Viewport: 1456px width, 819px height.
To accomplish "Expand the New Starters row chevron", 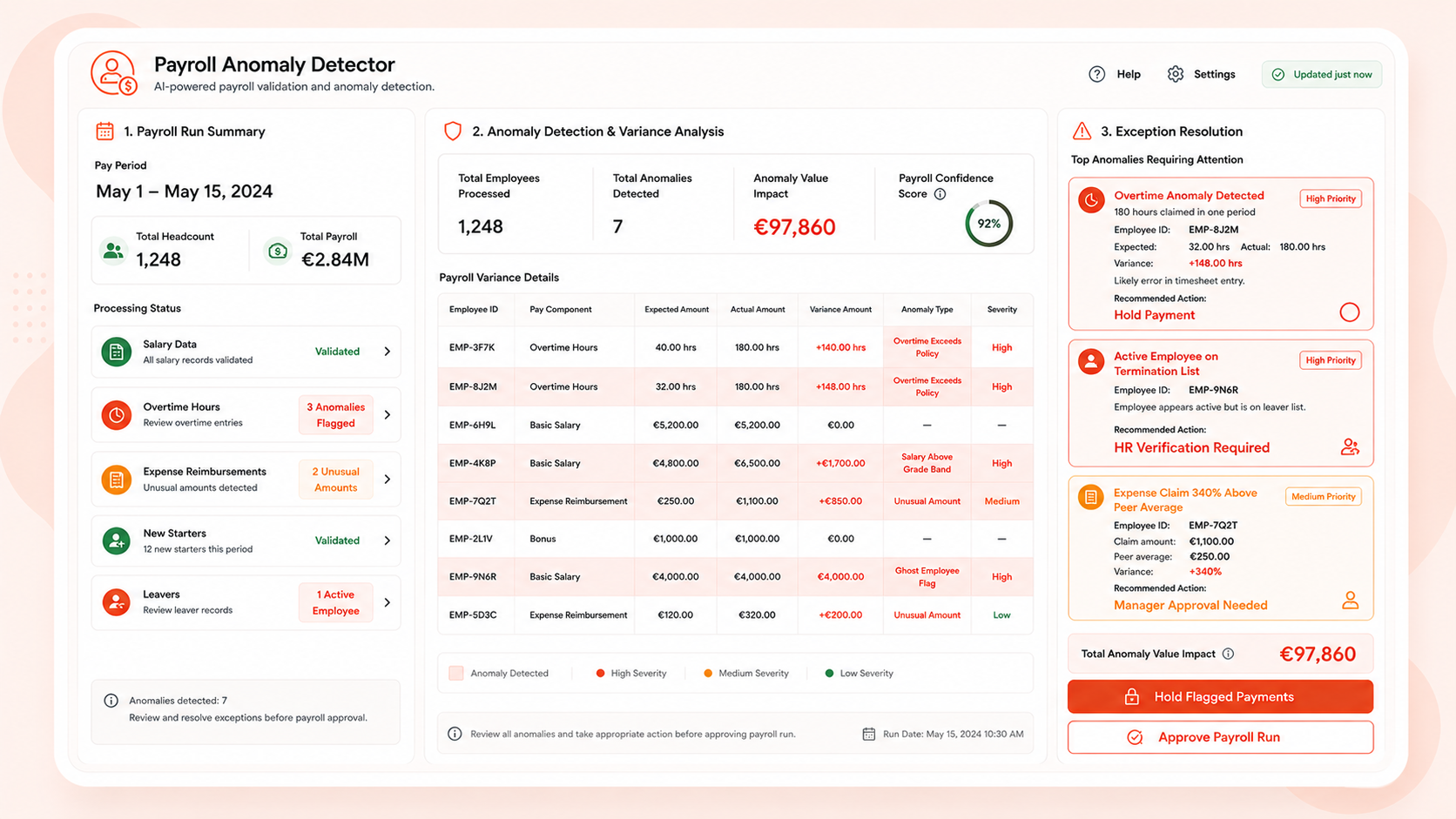I will [388, 540].
